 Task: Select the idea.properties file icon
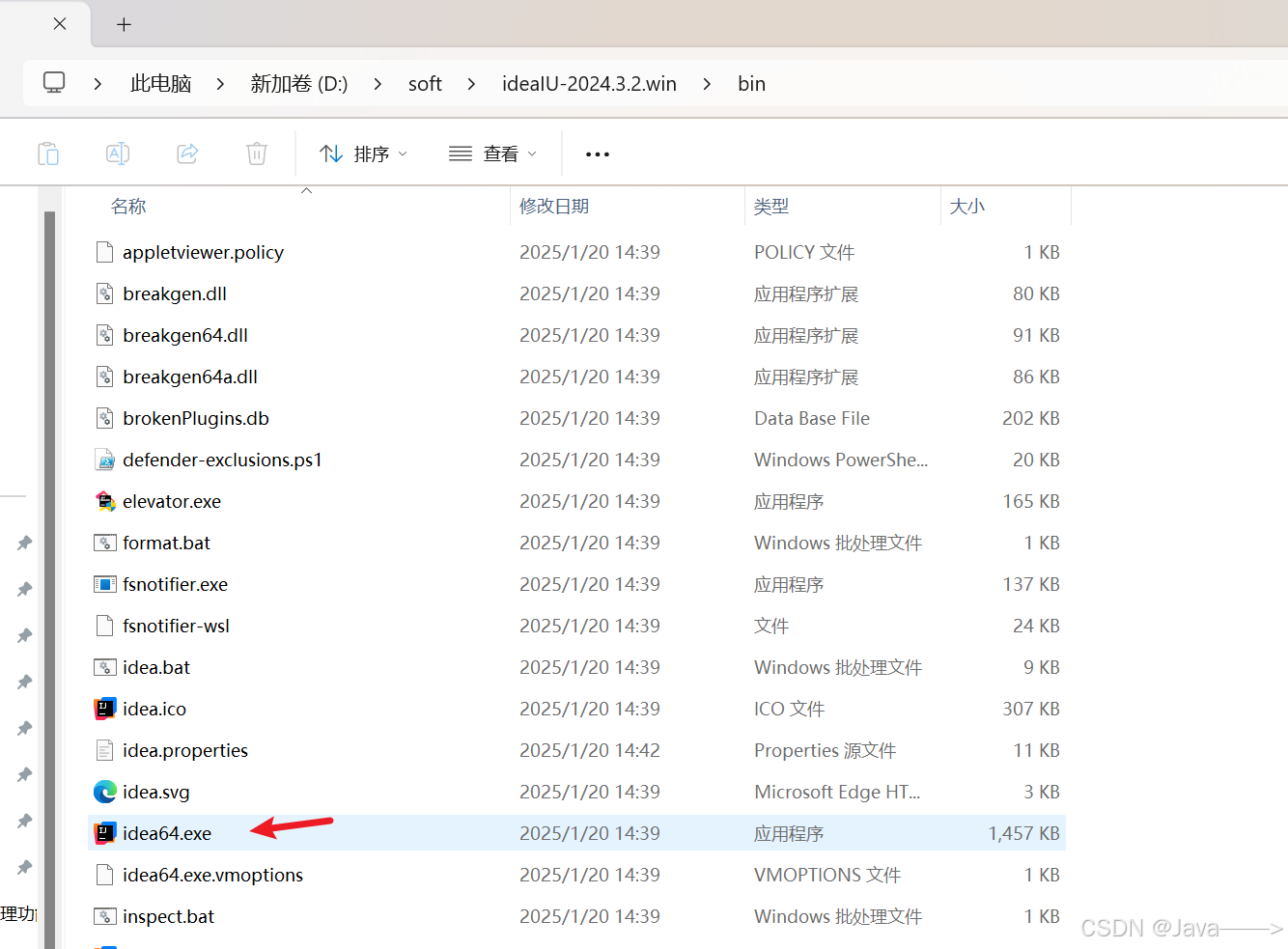[x=105, y=750]
